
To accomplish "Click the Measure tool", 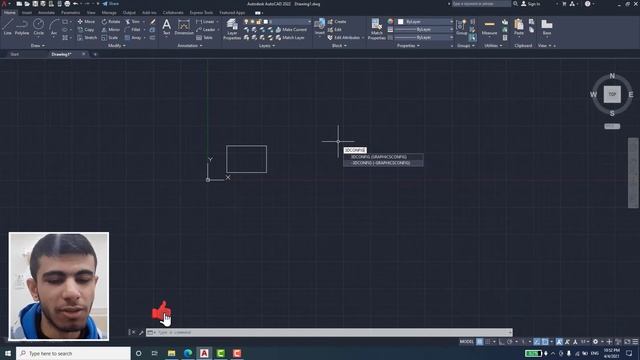I will [489, 28].
